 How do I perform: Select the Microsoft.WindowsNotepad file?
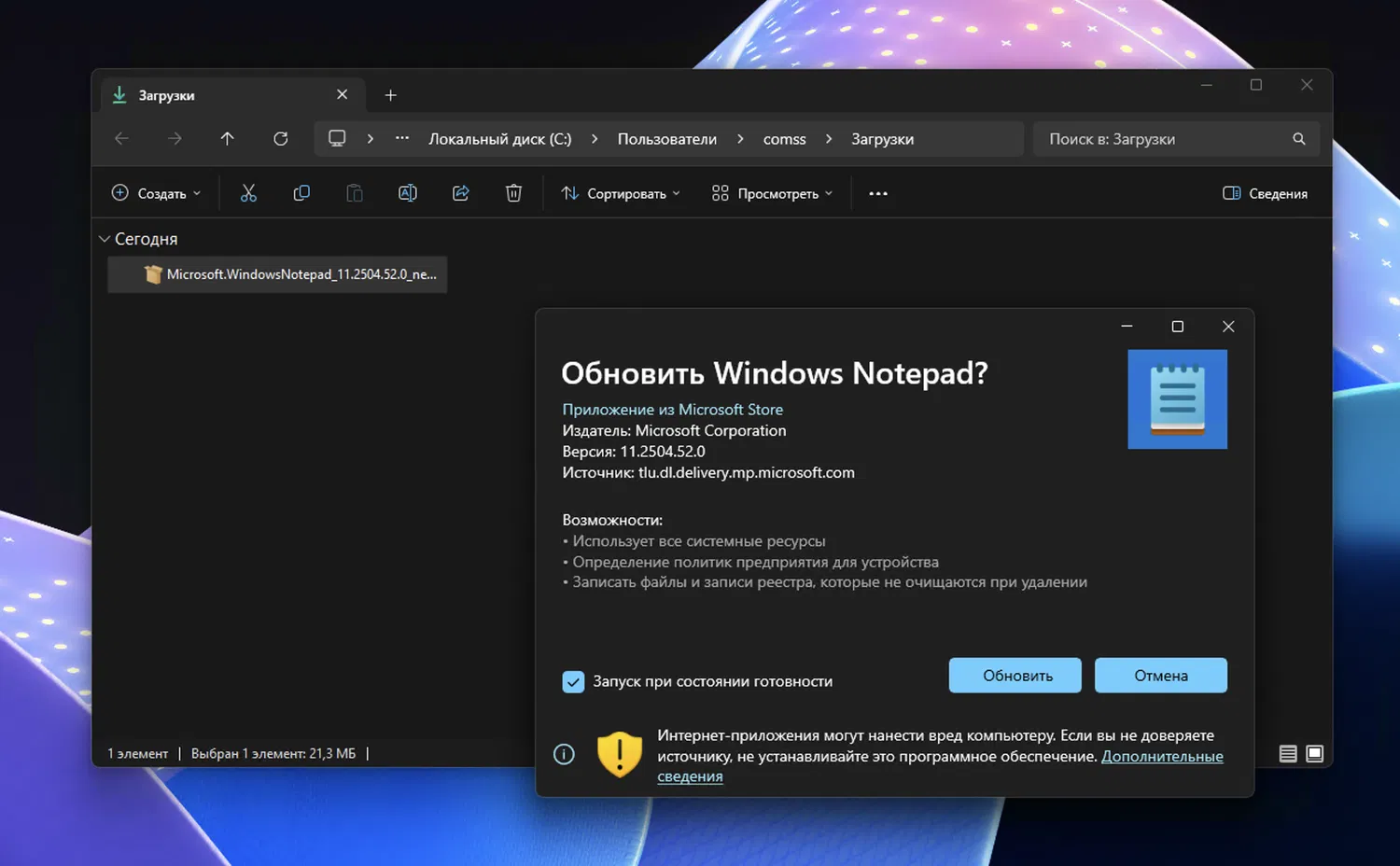click(x=277, y=274)
